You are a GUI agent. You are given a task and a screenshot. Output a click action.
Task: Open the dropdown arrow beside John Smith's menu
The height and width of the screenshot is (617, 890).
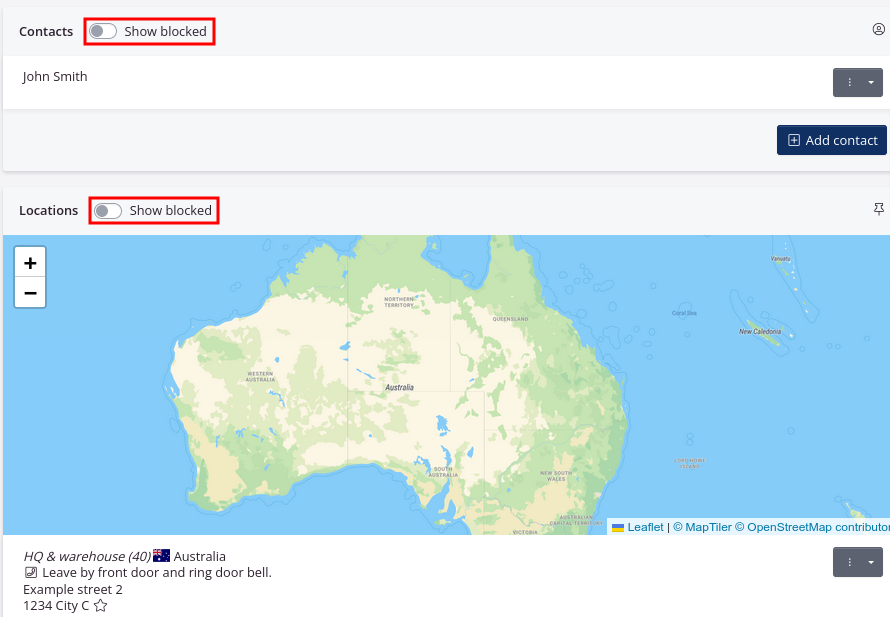[871, 82]
